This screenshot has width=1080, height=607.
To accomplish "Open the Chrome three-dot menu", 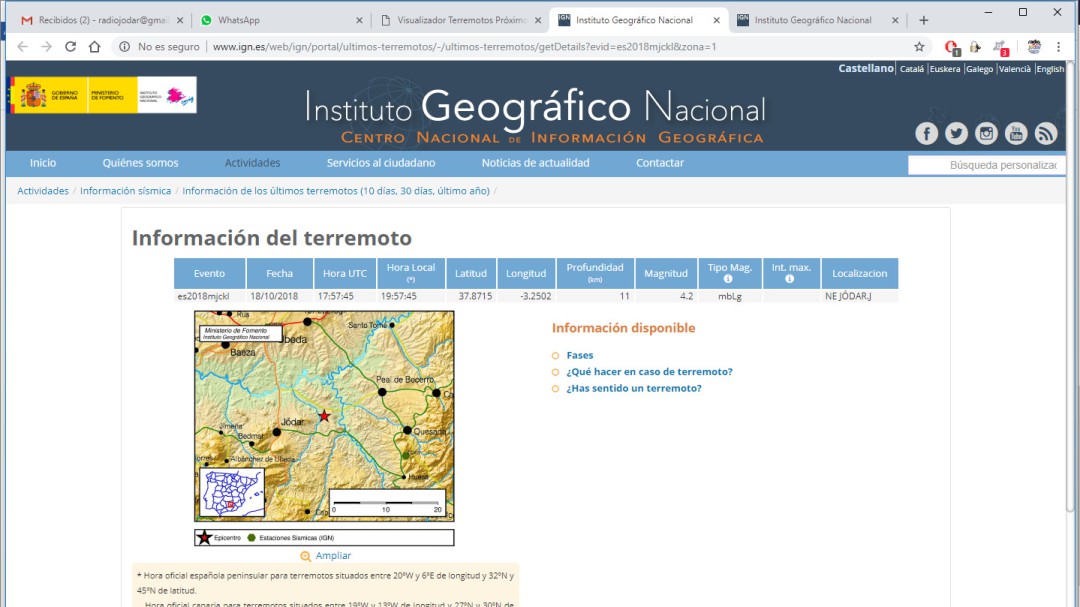I will [x=1059, y=47].
